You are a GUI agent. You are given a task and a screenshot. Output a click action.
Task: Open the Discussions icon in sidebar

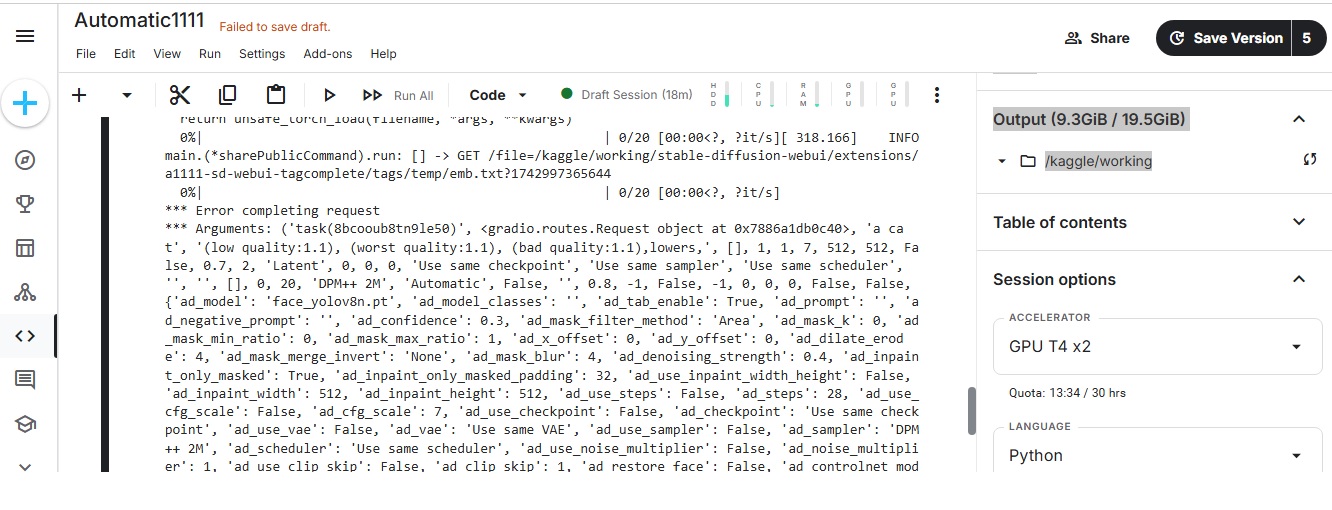tap(25, 379)
